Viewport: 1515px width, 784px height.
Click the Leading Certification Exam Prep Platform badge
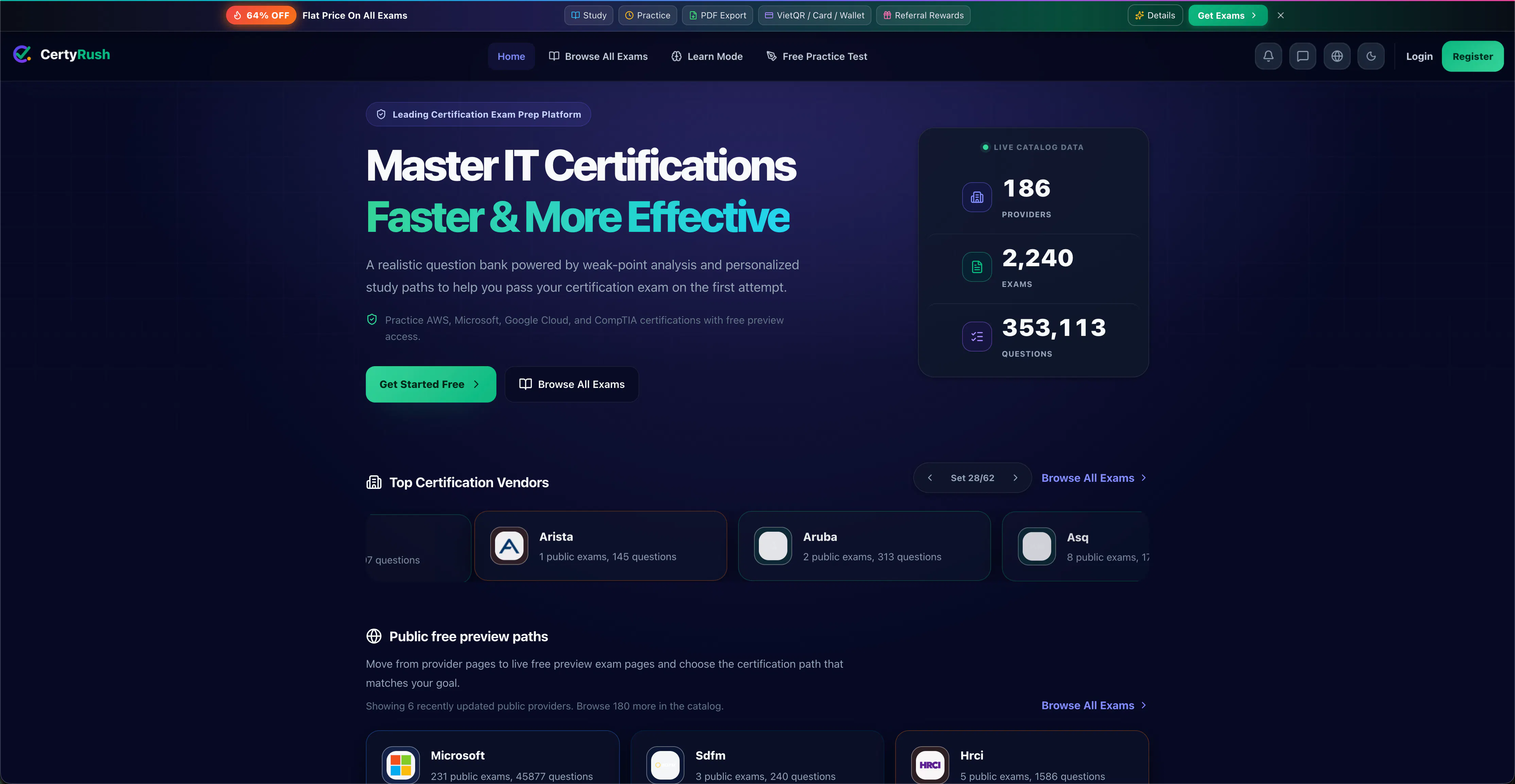coord(478,114)
